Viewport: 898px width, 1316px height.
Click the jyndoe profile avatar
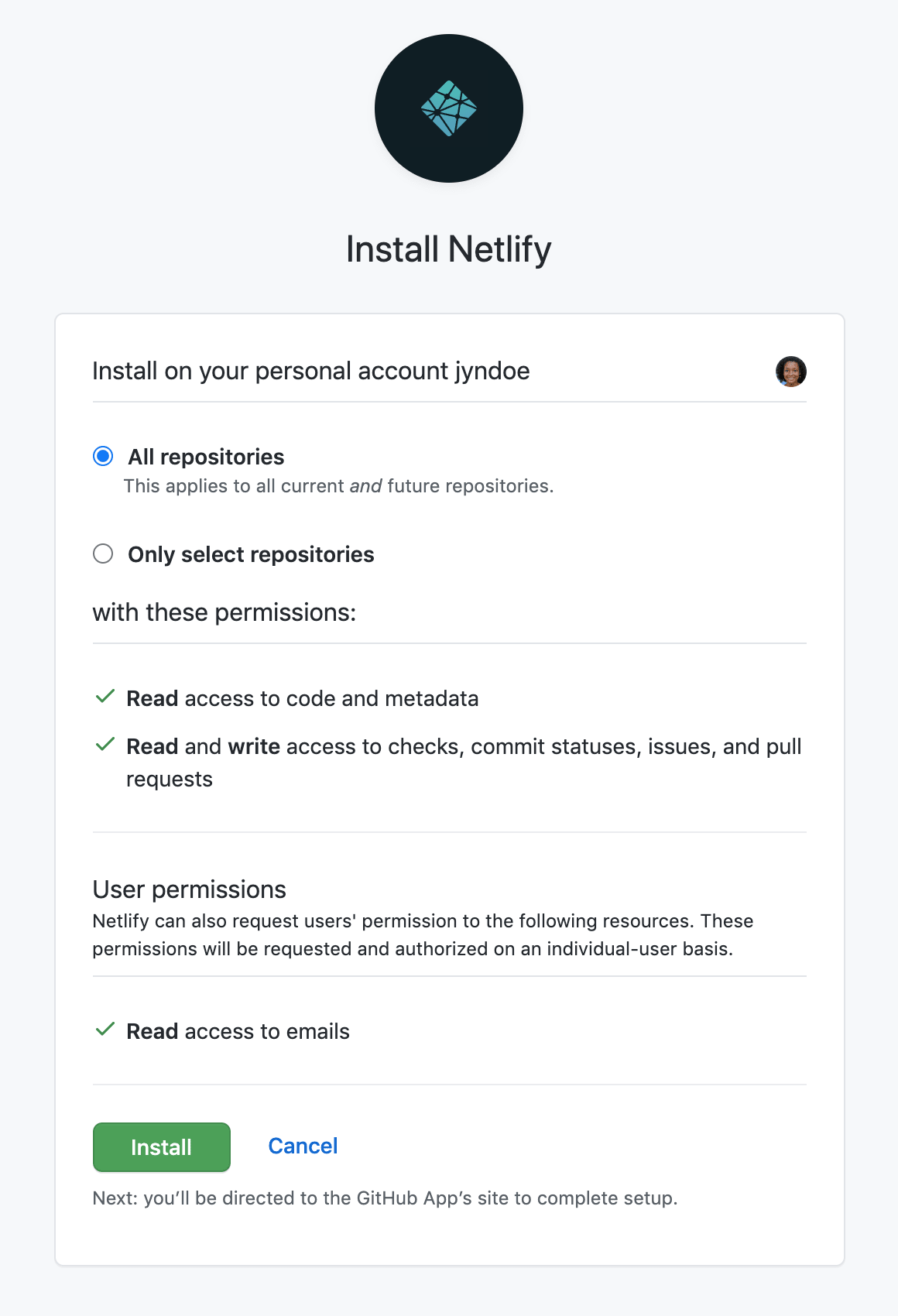pos(790,372)
